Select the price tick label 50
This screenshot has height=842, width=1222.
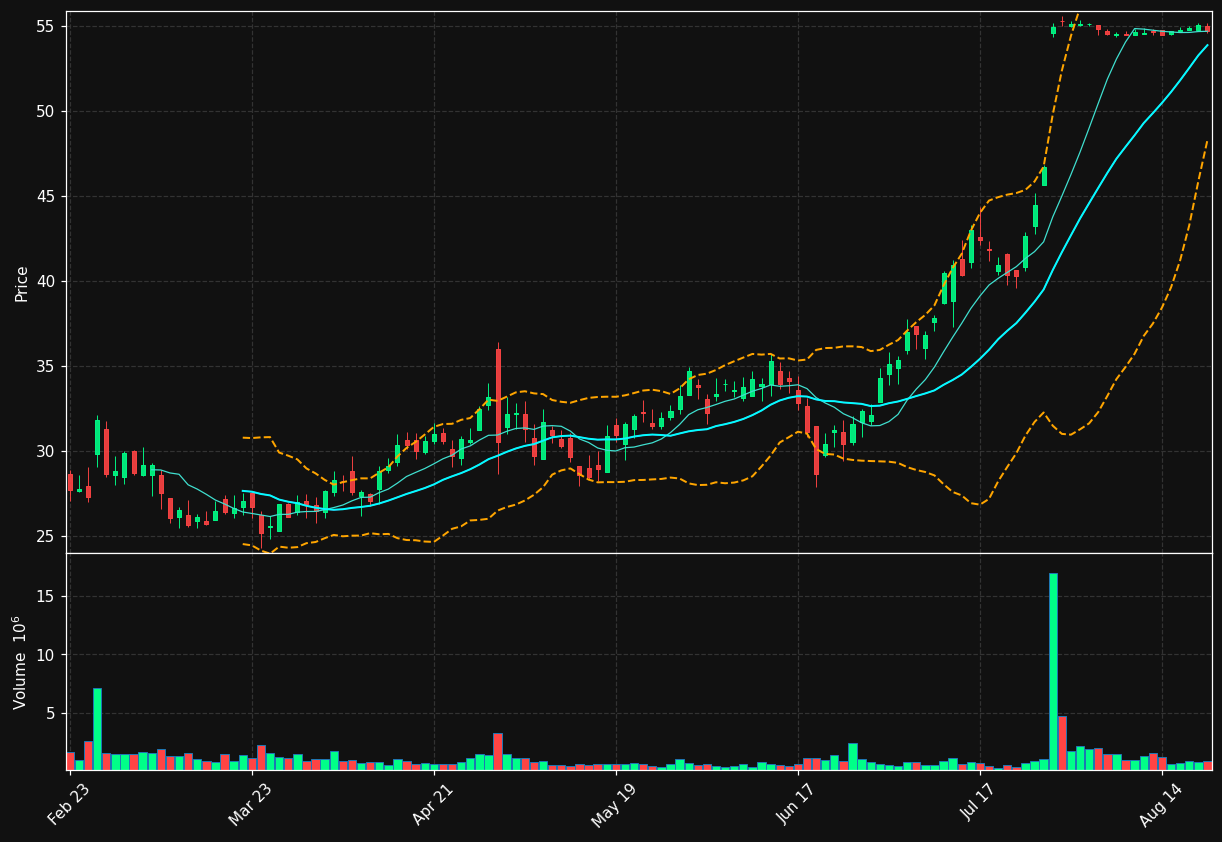click(x=46, y=111)
